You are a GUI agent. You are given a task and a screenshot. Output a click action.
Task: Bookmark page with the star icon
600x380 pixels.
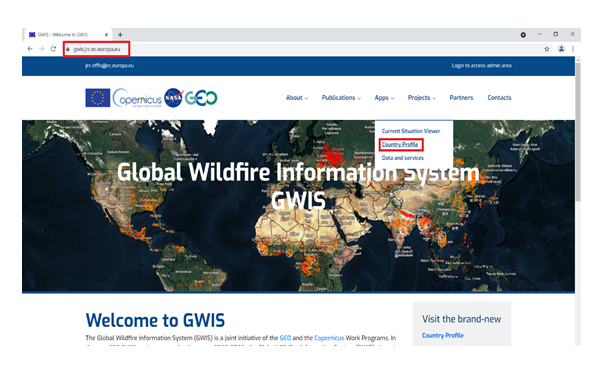coord(547,49)
